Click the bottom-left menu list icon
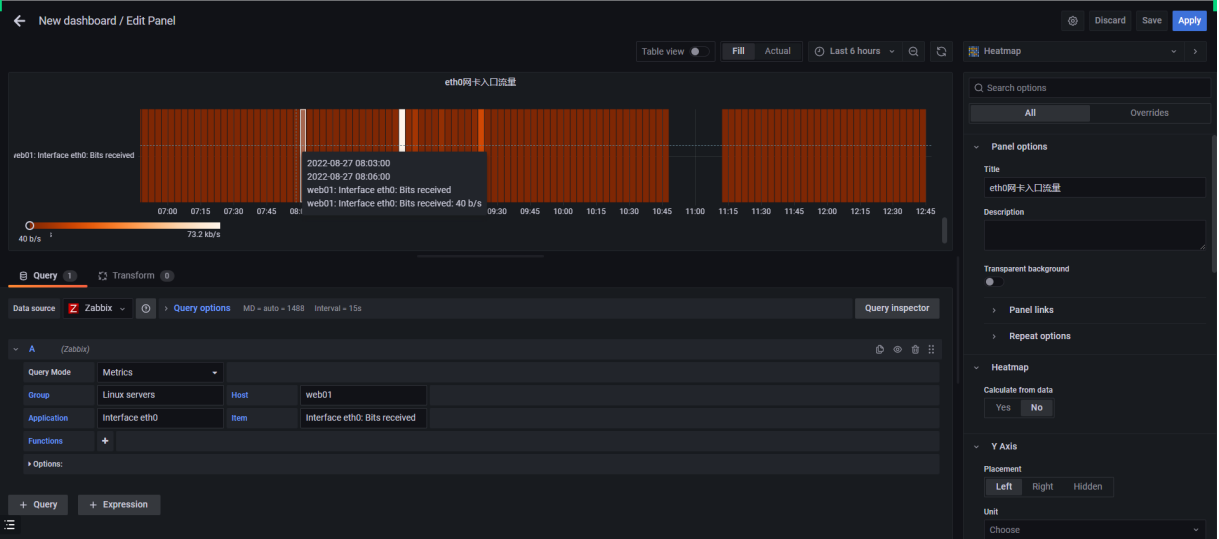The width and height of the screenshot is (1219, 539). coord(10,524)
